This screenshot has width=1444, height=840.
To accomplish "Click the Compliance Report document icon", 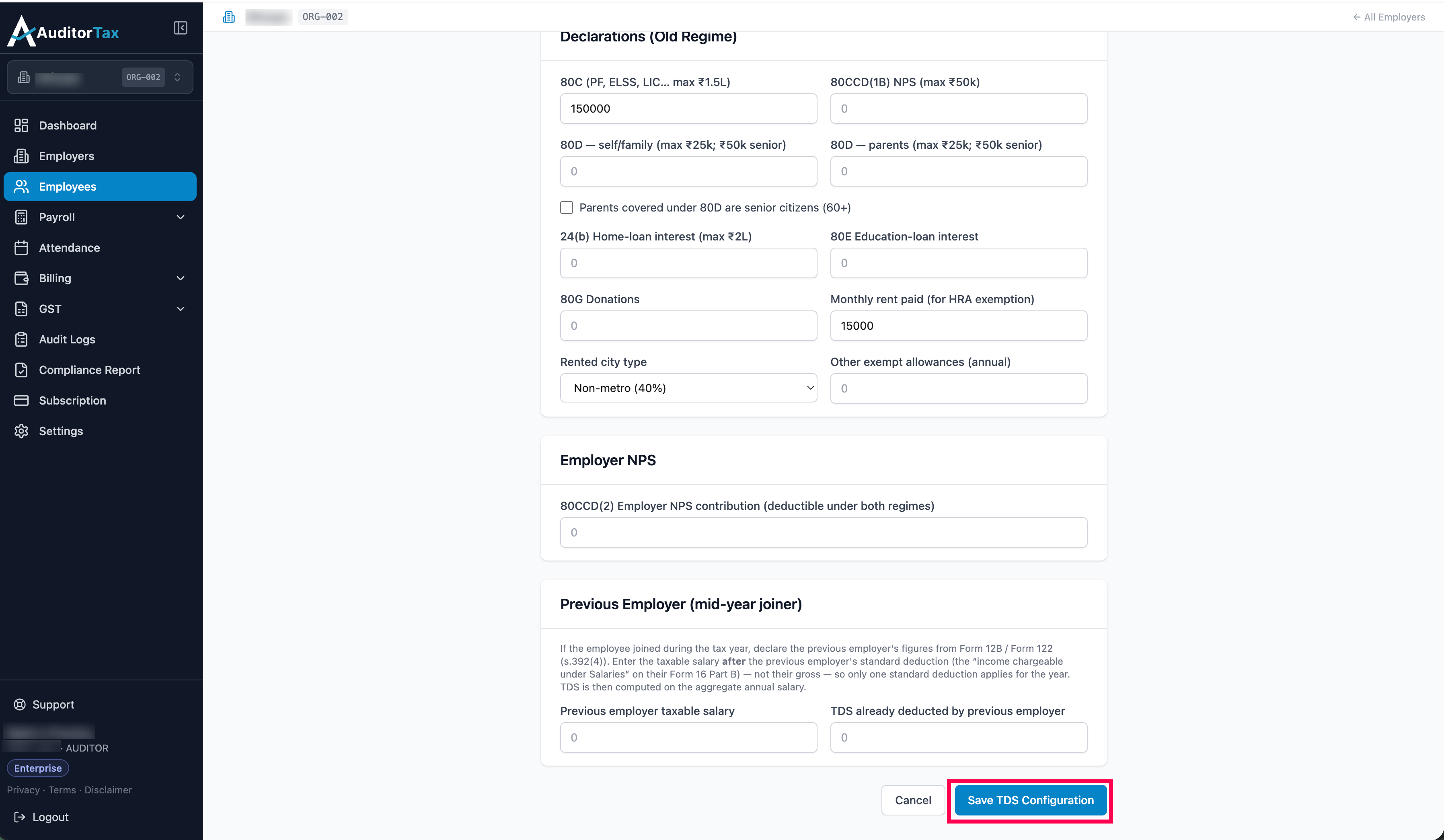I will point(21,370).
